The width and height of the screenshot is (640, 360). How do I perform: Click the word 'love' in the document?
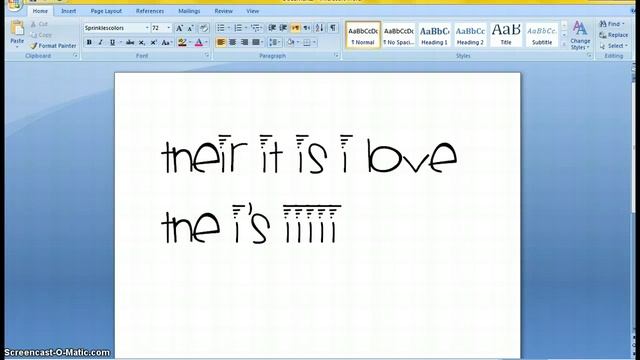(411, 157)
